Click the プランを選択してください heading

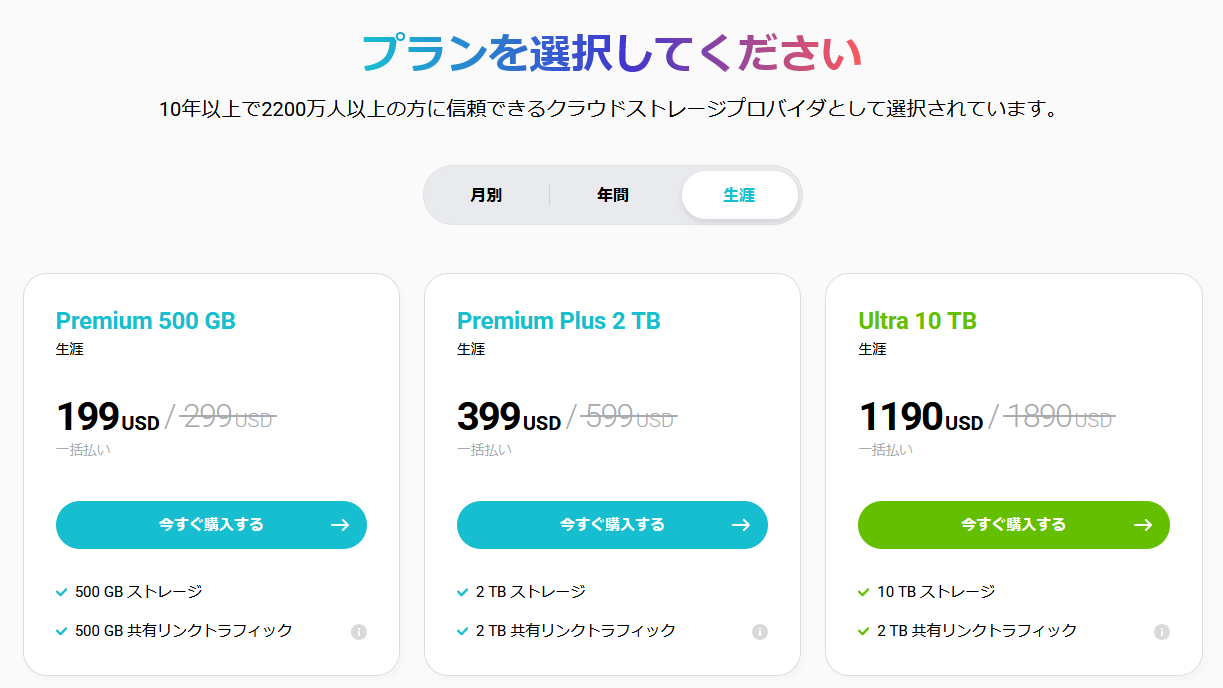[x=611, y=53]
